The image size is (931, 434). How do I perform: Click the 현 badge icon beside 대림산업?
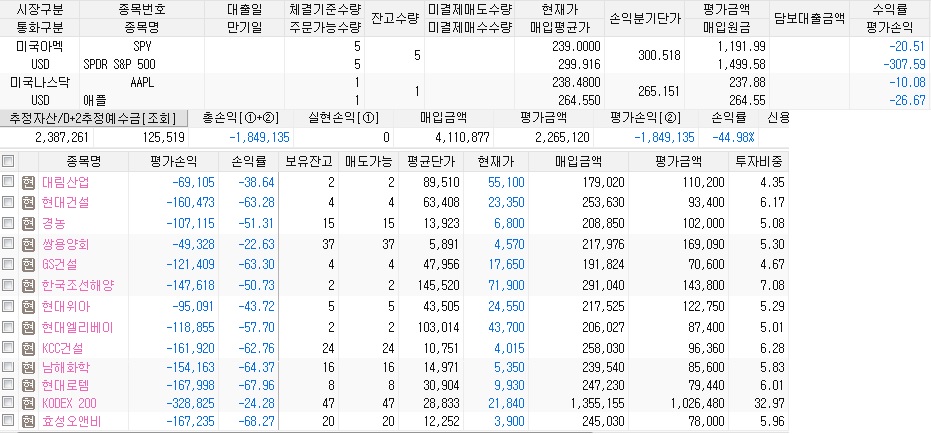point(28,182)
